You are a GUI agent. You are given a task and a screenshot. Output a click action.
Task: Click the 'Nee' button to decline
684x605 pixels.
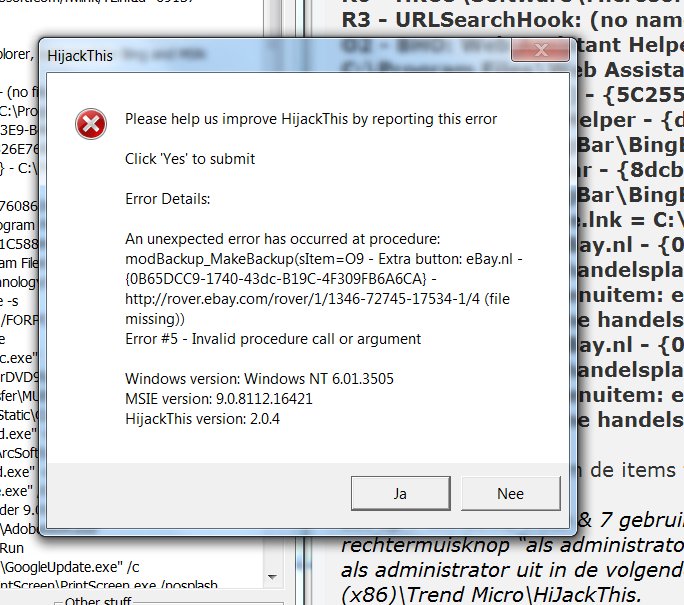click(x=510, y=493)
